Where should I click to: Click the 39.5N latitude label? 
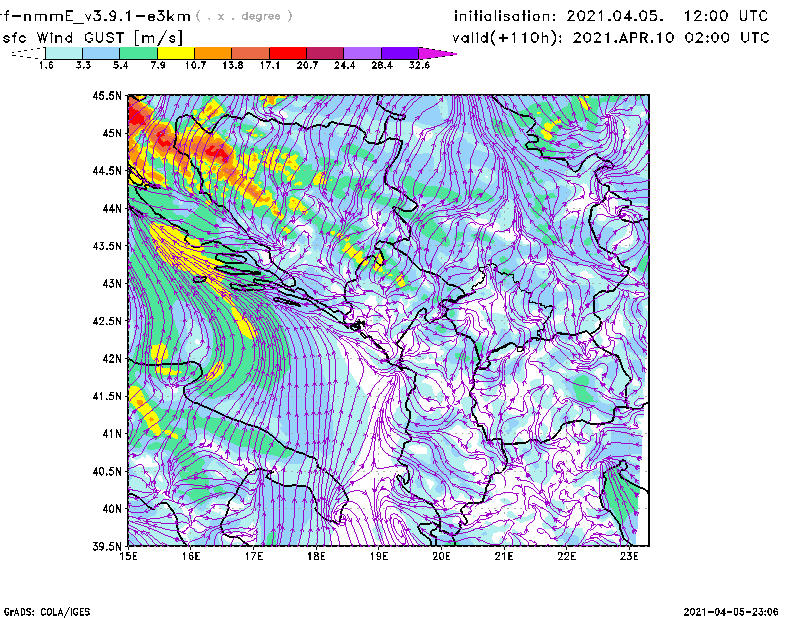pos(107,546)
